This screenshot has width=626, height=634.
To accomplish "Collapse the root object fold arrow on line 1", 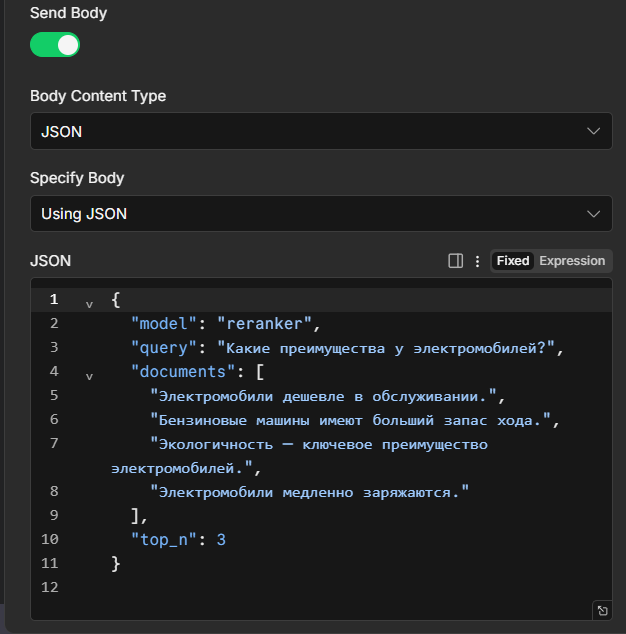I will [89, 303].
